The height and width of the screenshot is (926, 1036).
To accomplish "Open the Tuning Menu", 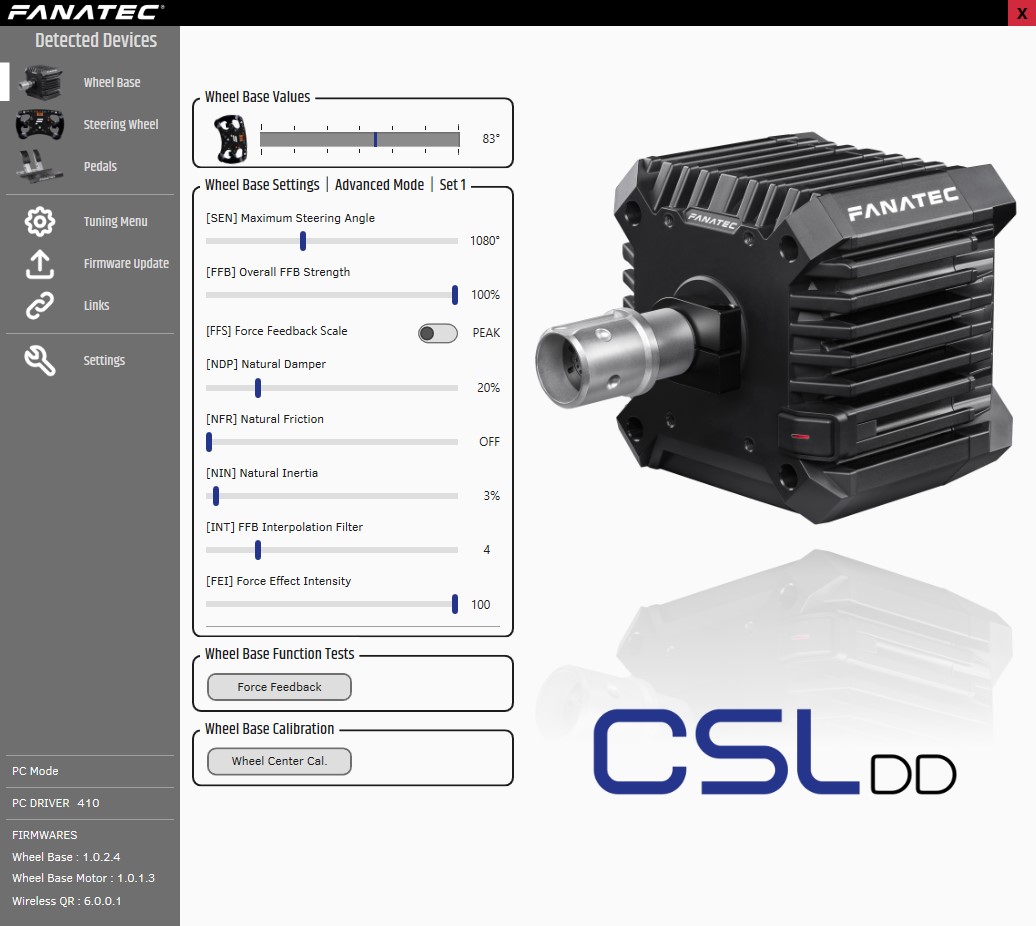I will (115, 221).
